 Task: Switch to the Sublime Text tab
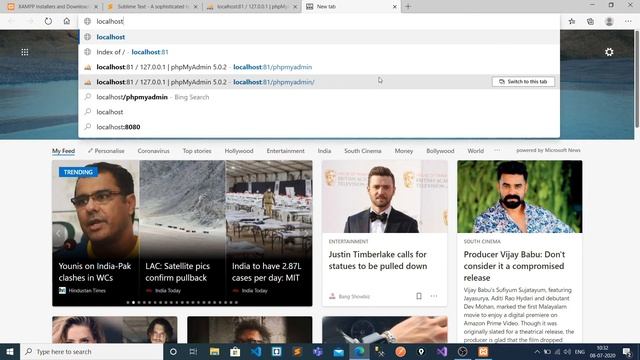152,7
